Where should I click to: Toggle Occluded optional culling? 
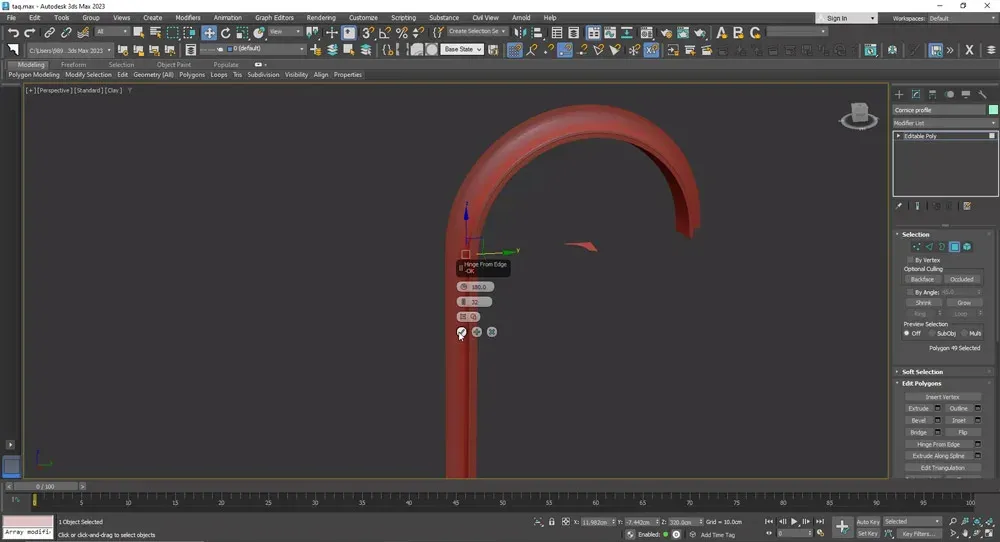coord(962,279)
